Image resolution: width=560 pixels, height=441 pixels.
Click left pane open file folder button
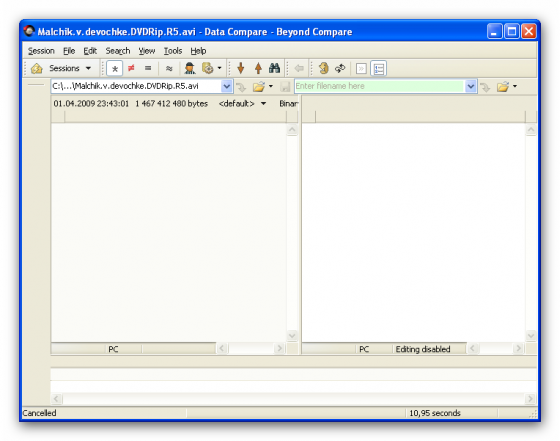click(x=259, y=86)
